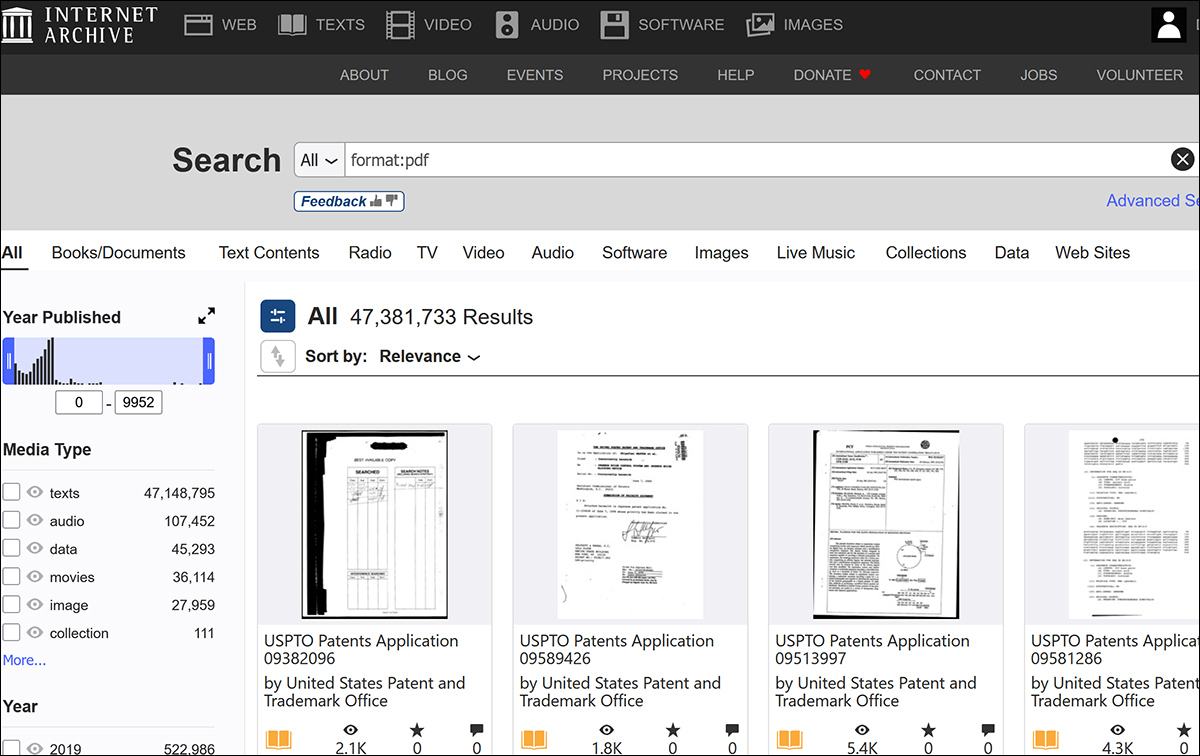Toggle sort direction arrows button
Viewport: 1200px width, 756px height.
click(x=277, y=356)
